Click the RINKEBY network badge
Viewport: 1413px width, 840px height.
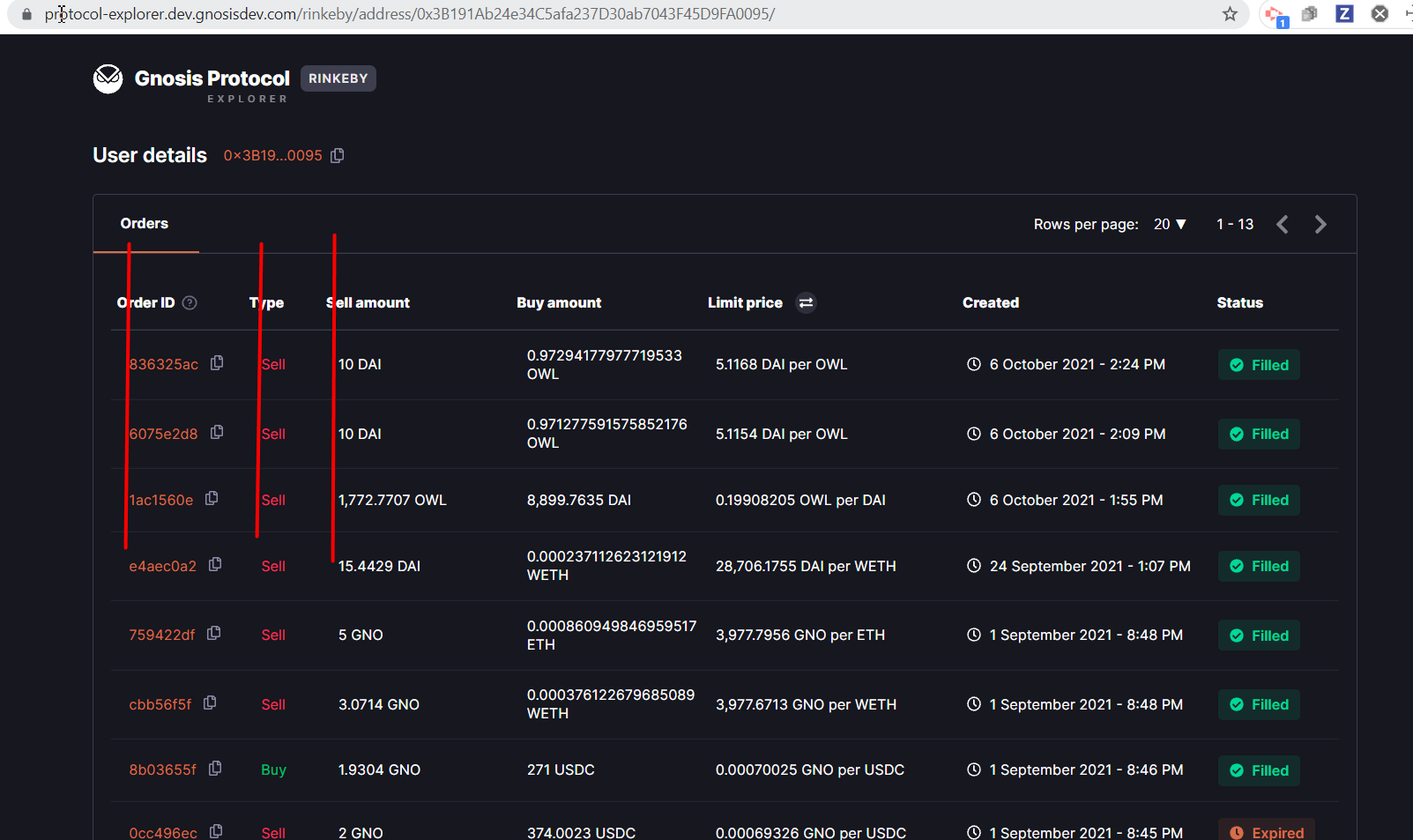coord(338,78)
